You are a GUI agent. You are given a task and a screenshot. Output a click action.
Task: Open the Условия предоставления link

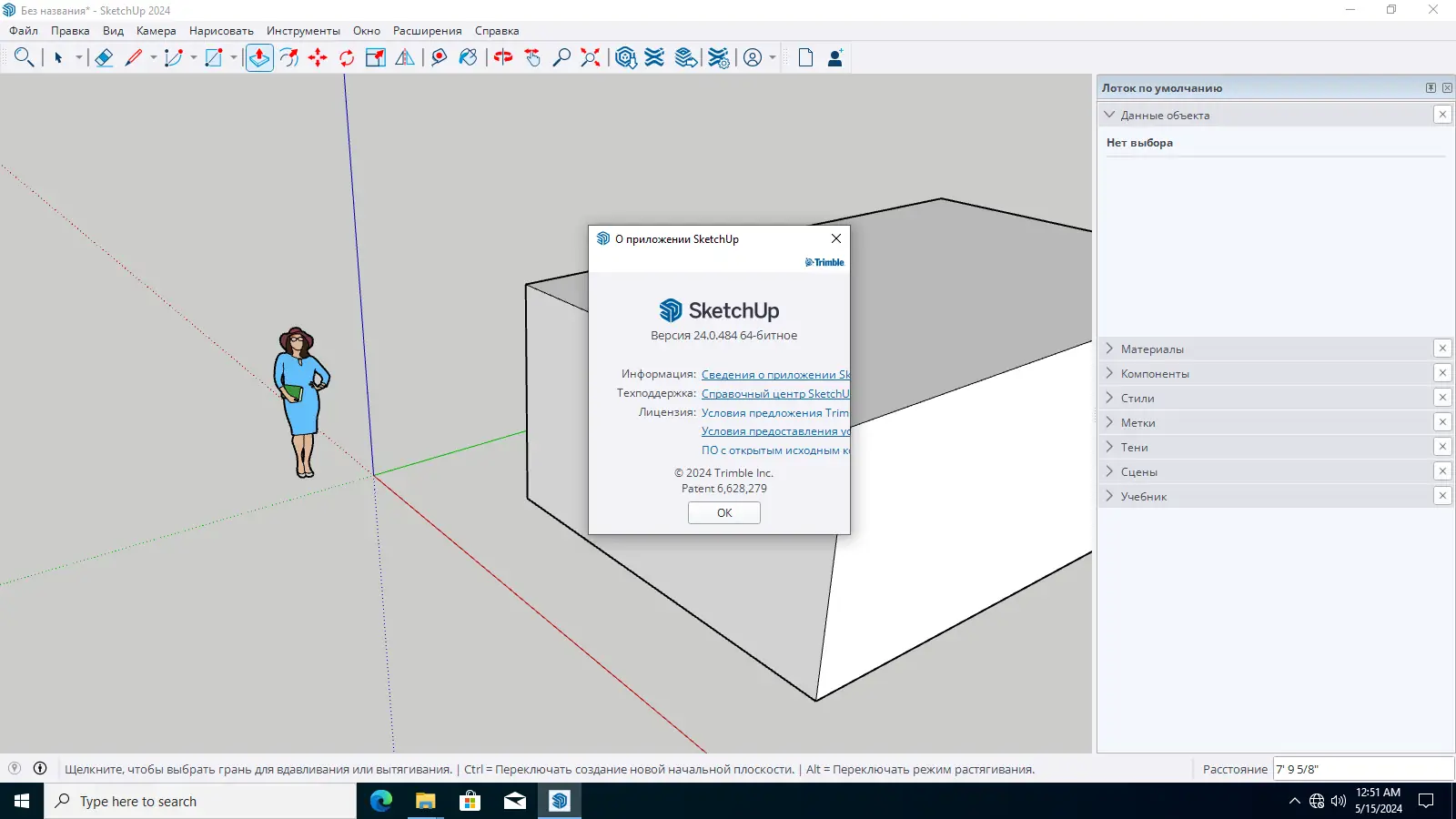[x=775, y=431]
